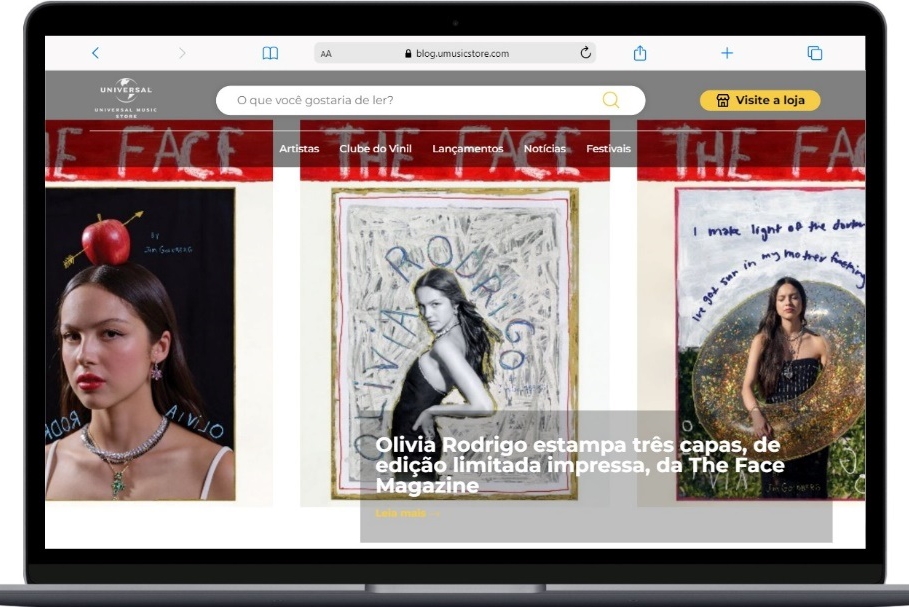The width and height of the screenshot is (909, 607).
Task: View the glitter float ring cover
Action: tap(770, 344)
